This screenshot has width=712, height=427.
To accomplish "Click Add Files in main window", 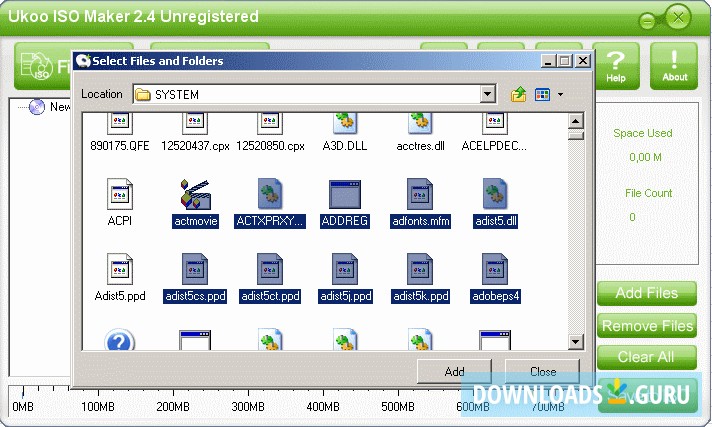I will click(x=647, y=293).
